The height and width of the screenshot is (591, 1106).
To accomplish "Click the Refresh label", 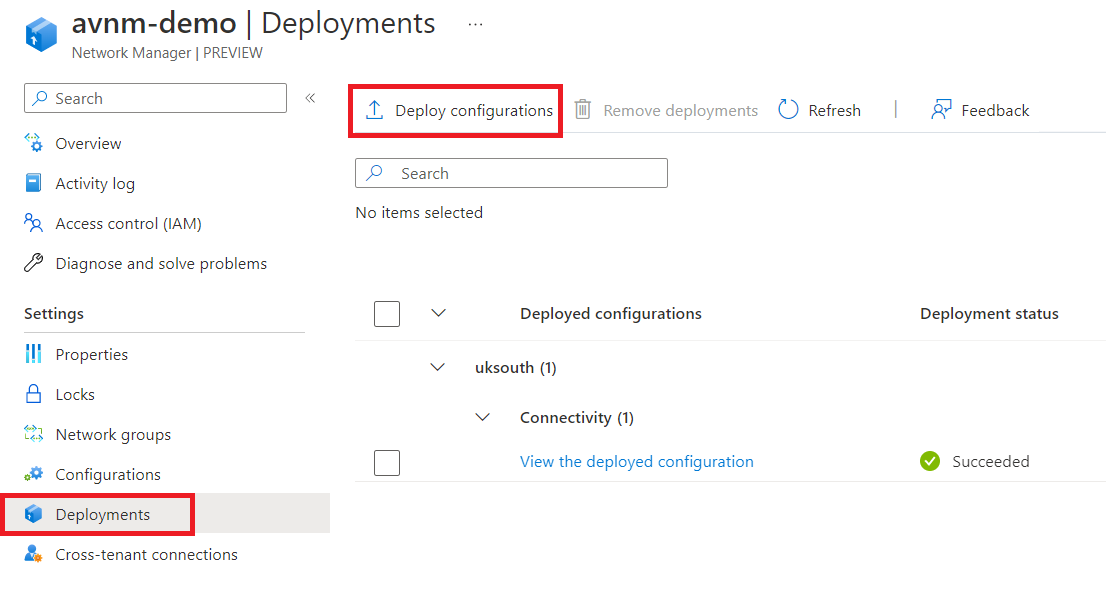I will pyautogui.click(x=834, y=111).
